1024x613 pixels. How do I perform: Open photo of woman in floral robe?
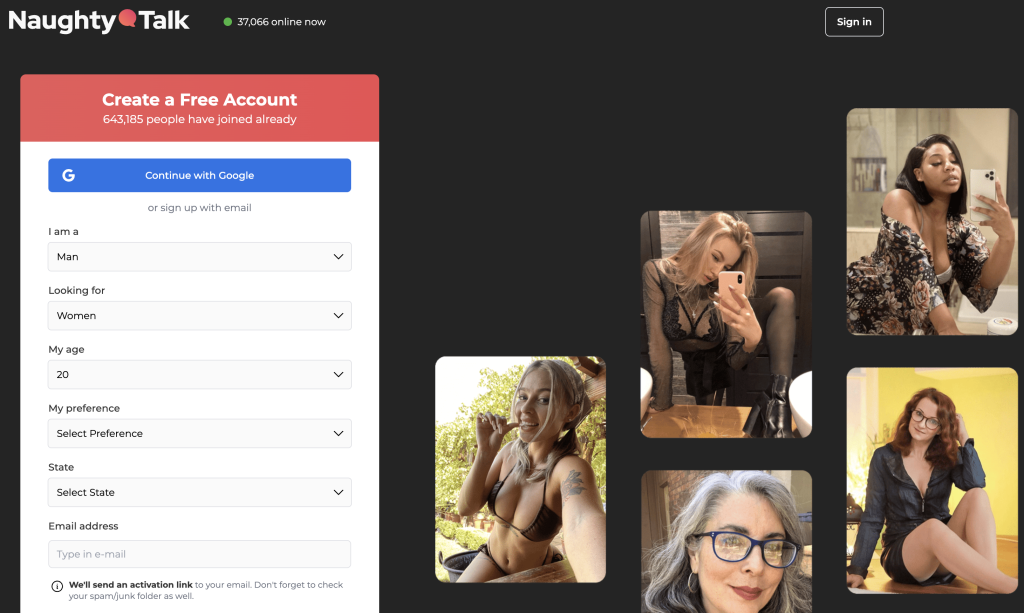tap(932, 221)
